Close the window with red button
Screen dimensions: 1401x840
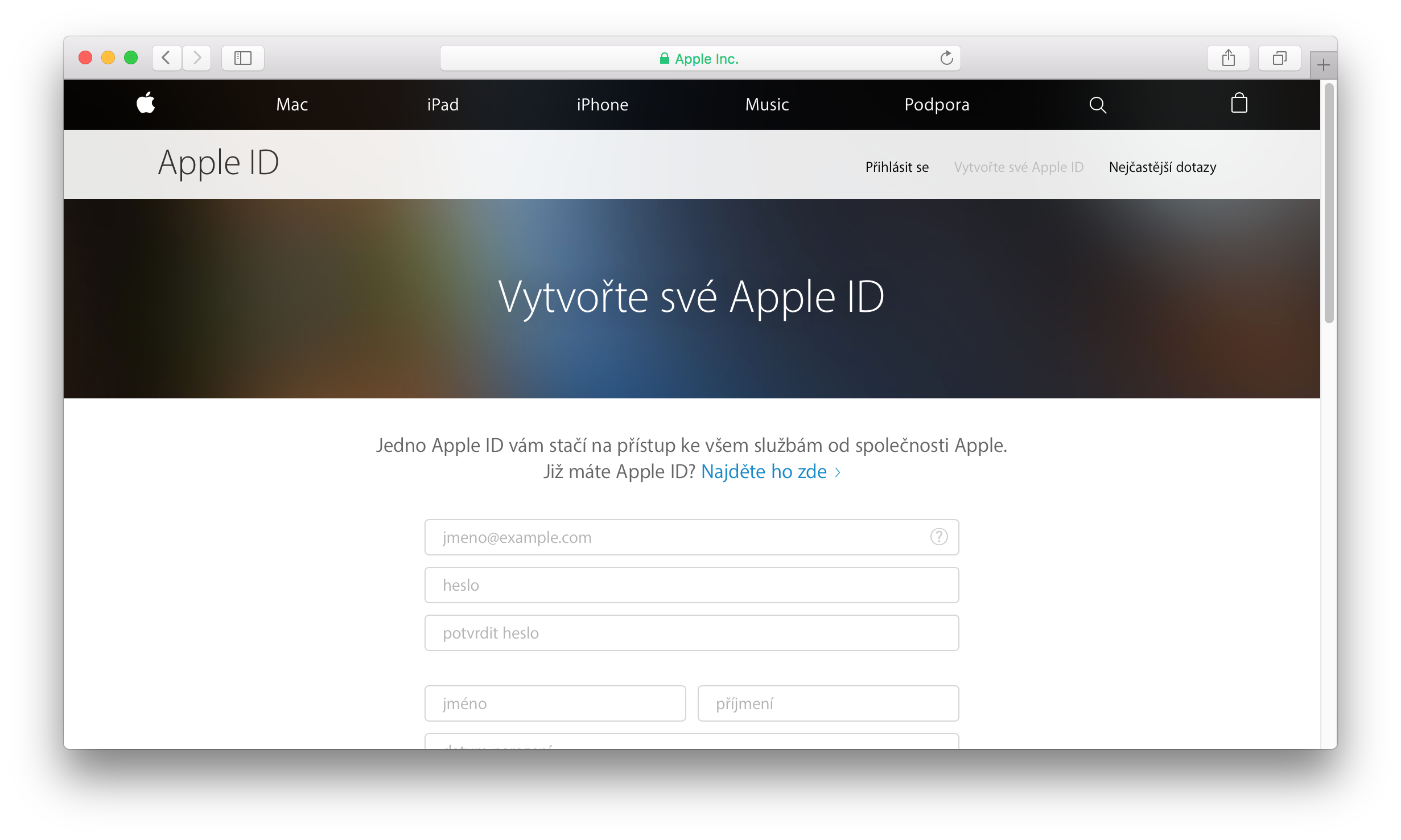85,58
